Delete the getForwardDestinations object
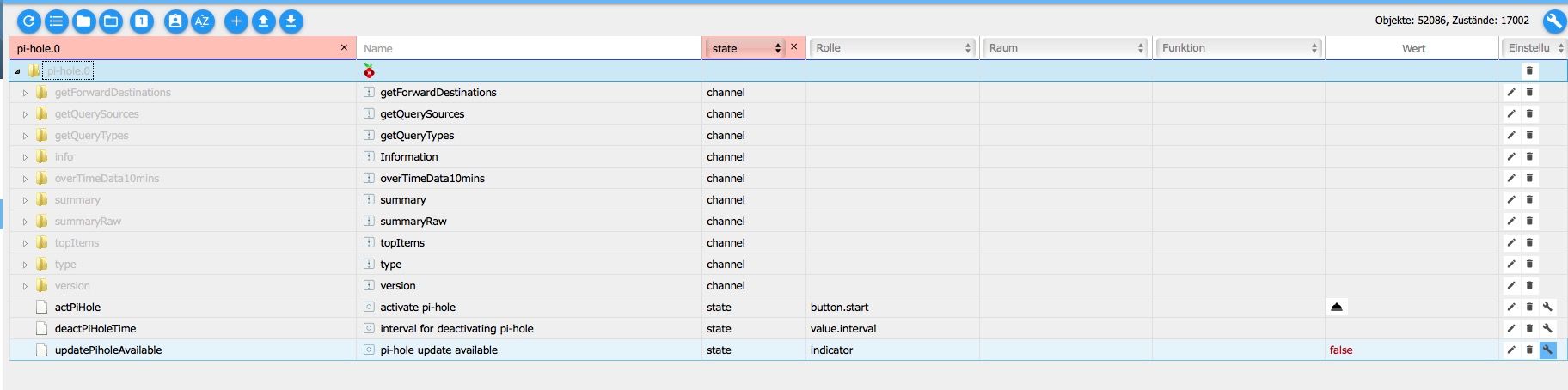The image size is (1568, 390). 1529,92
